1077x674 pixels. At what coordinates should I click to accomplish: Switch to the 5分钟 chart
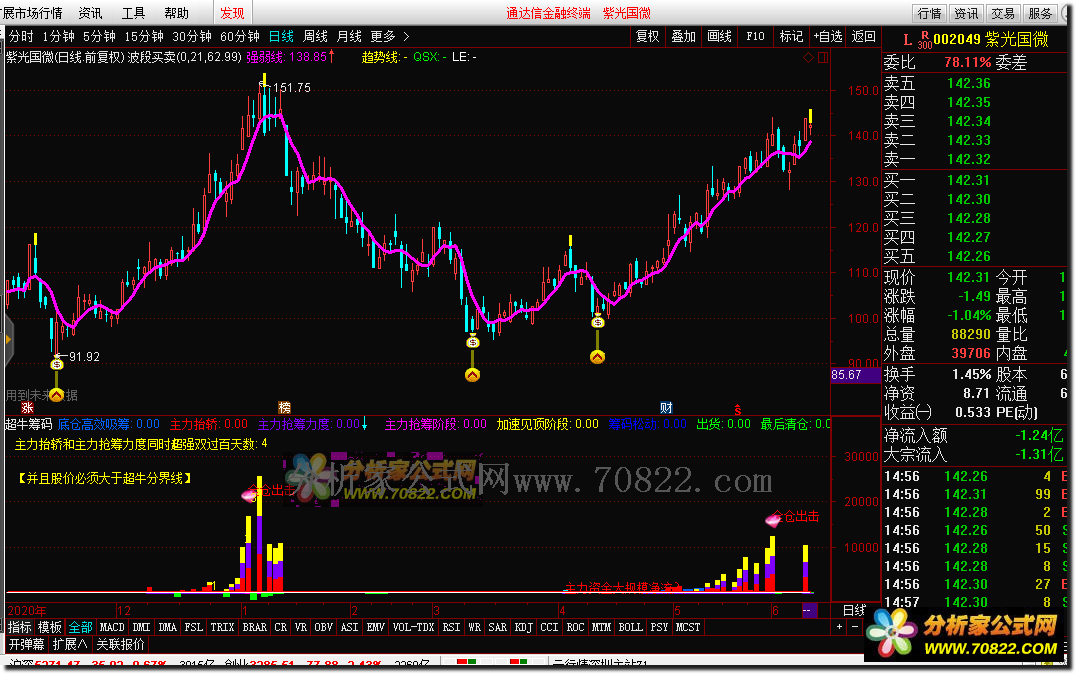point(100,36)
